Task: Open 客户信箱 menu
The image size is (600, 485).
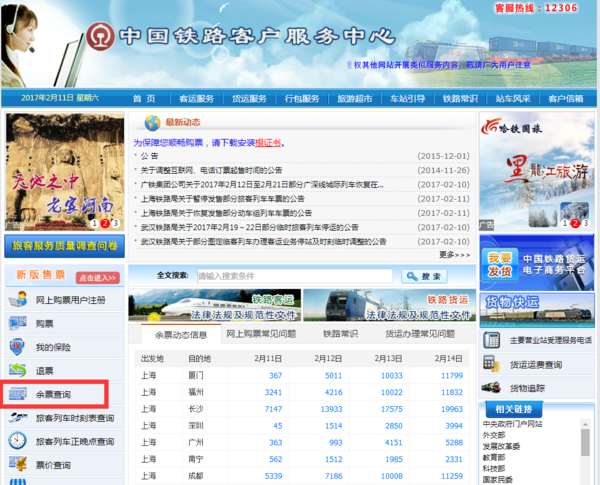Action: pyautogui.click(x=566, y=98)
